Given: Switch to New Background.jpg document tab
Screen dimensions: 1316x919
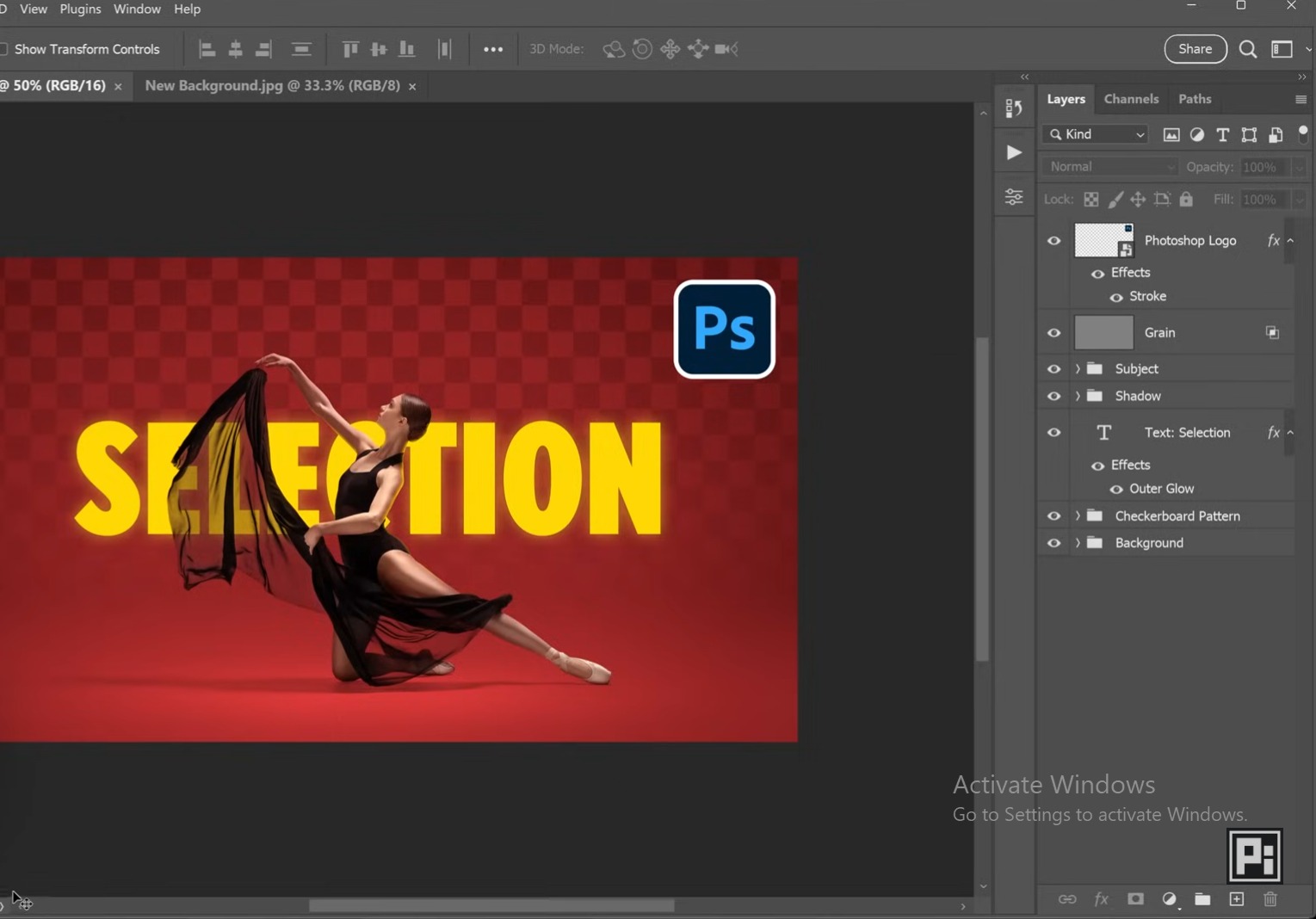Looking at the screenshot, I should (x=272, y=86).
